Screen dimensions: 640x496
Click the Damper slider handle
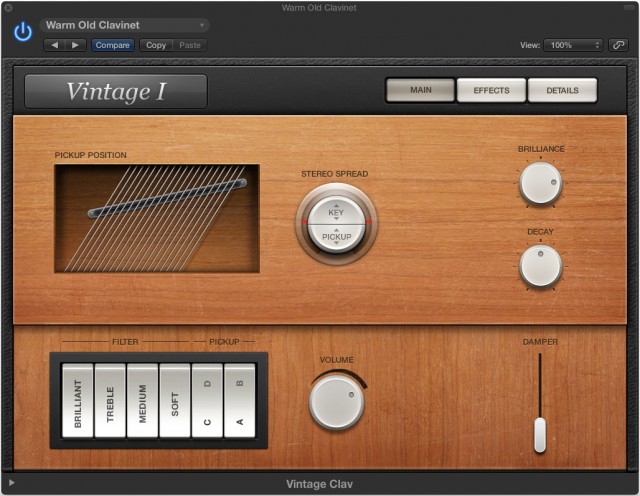(x=540, y=434)
